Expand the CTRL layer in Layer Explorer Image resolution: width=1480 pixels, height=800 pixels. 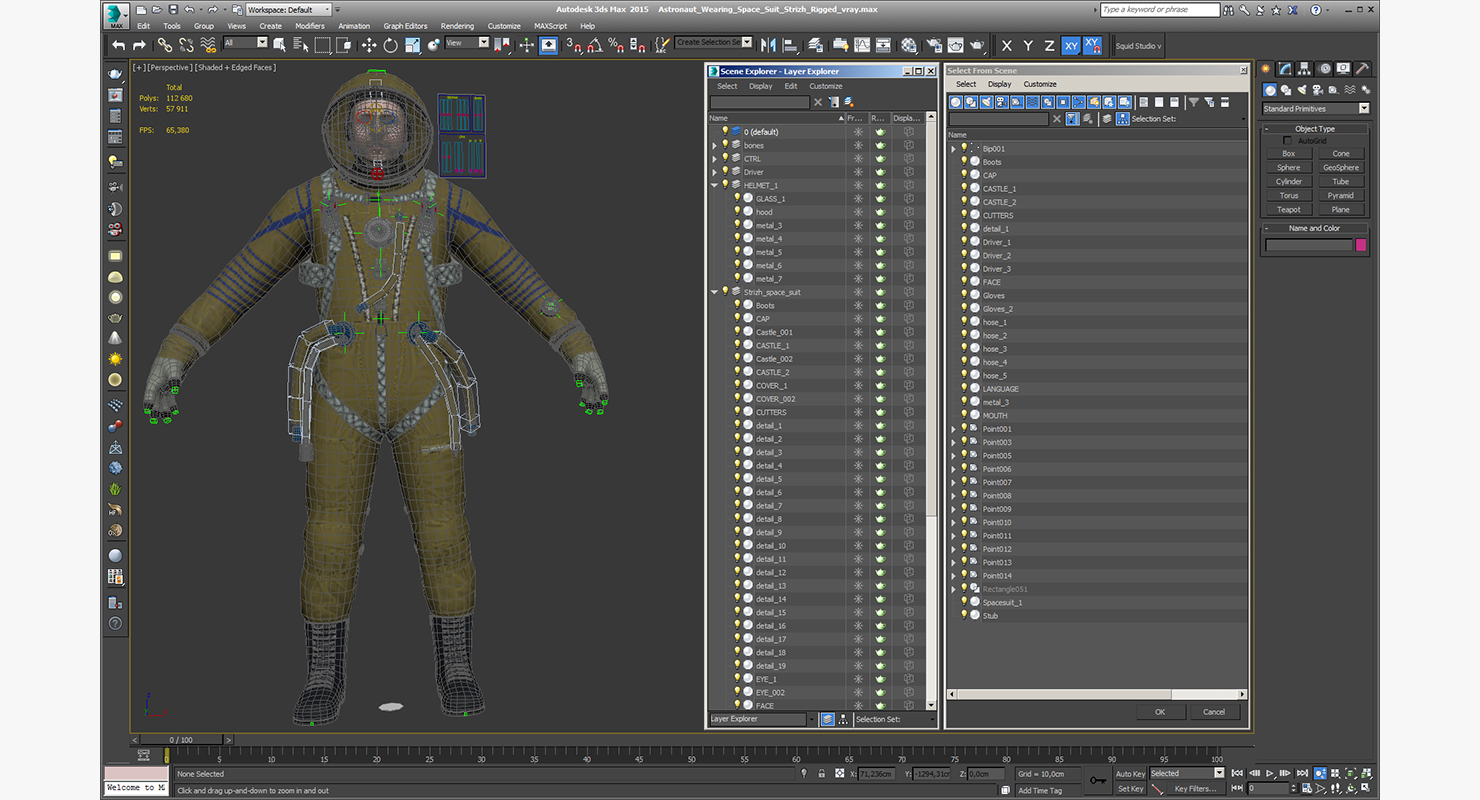coord(714,159)
